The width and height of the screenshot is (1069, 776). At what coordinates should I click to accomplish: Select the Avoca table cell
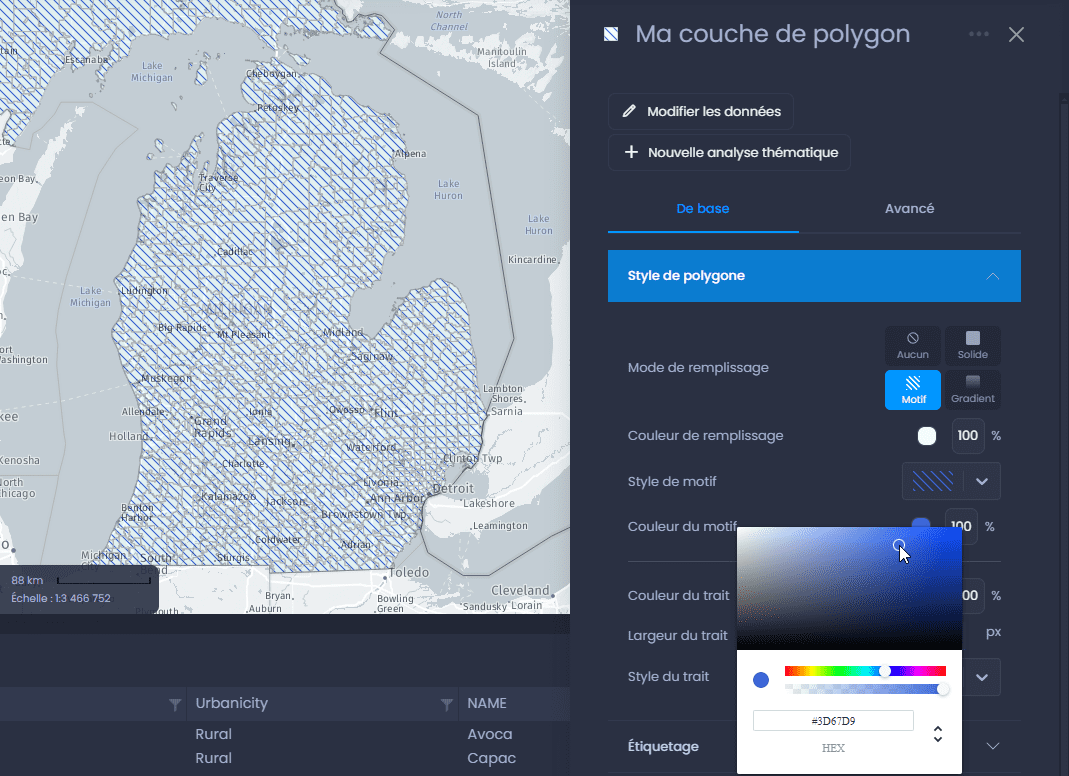click(490, 734)
